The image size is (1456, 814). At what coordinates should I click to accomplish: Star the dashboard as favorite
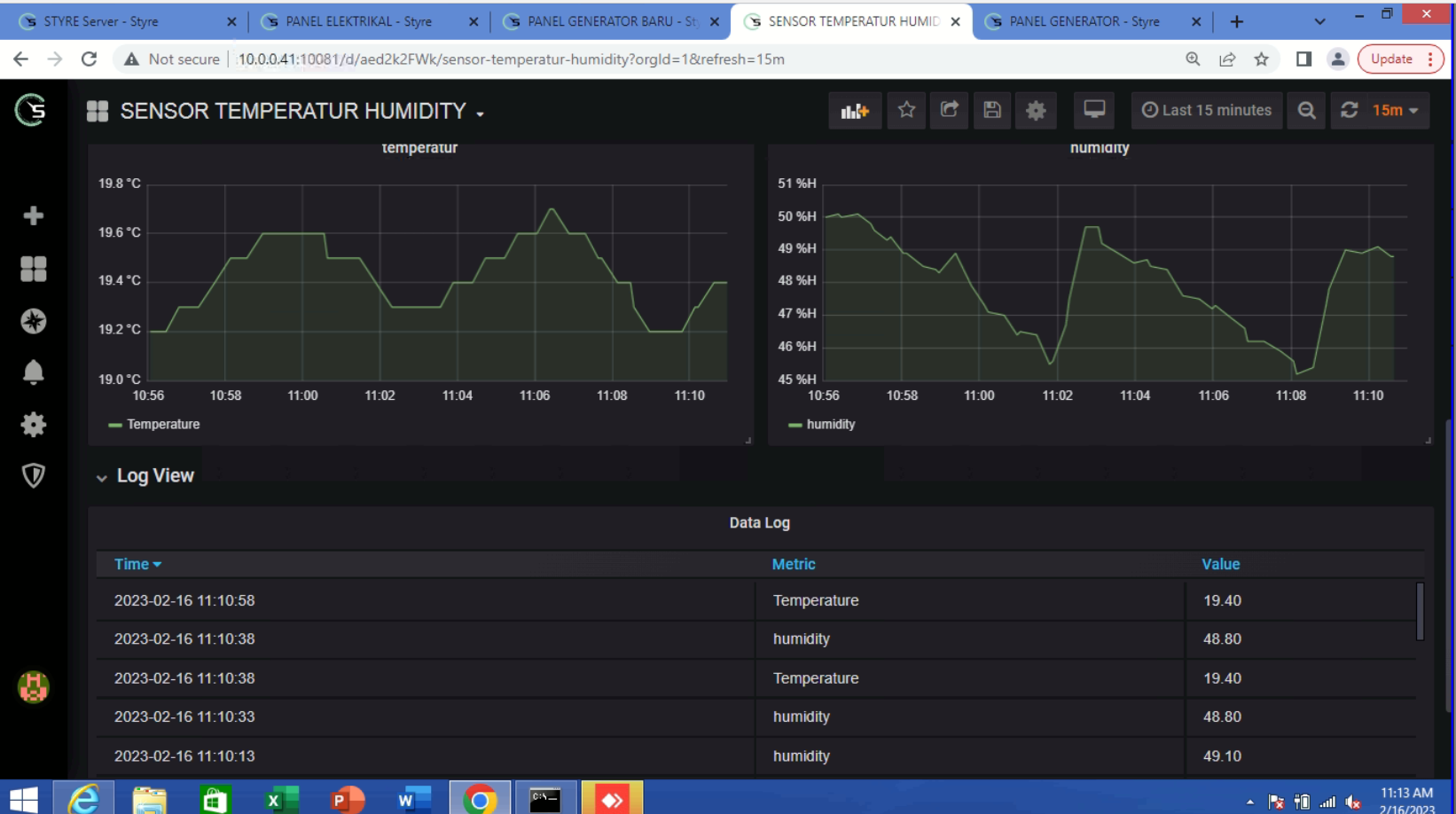click(x=906, y=110)
